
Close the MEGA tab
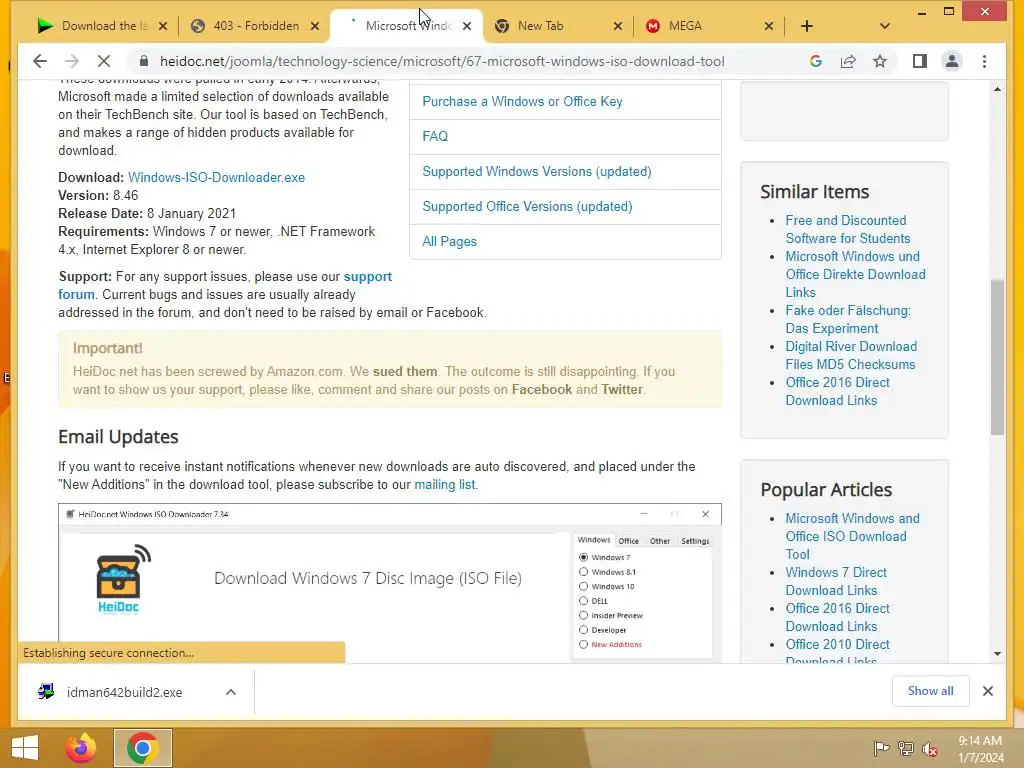(x=769, y=26)
